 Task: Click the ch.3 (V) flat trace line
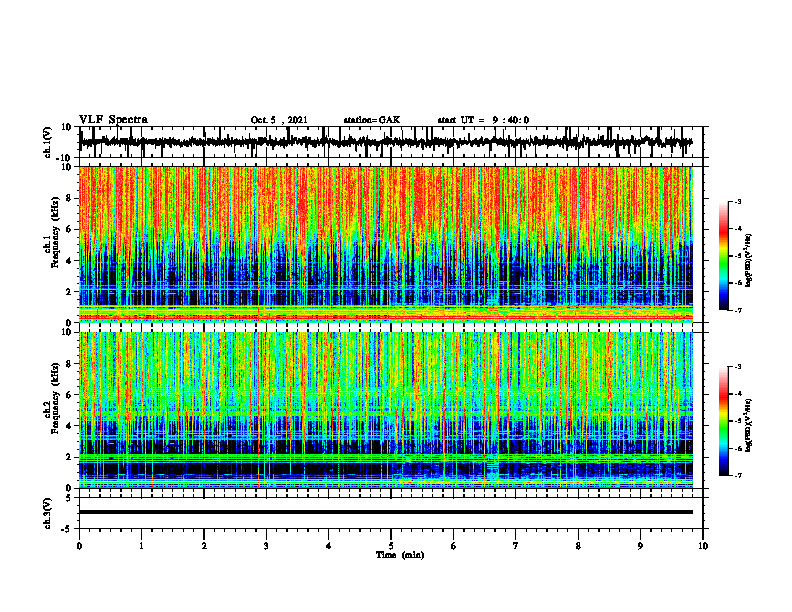(x=385, y=512)
